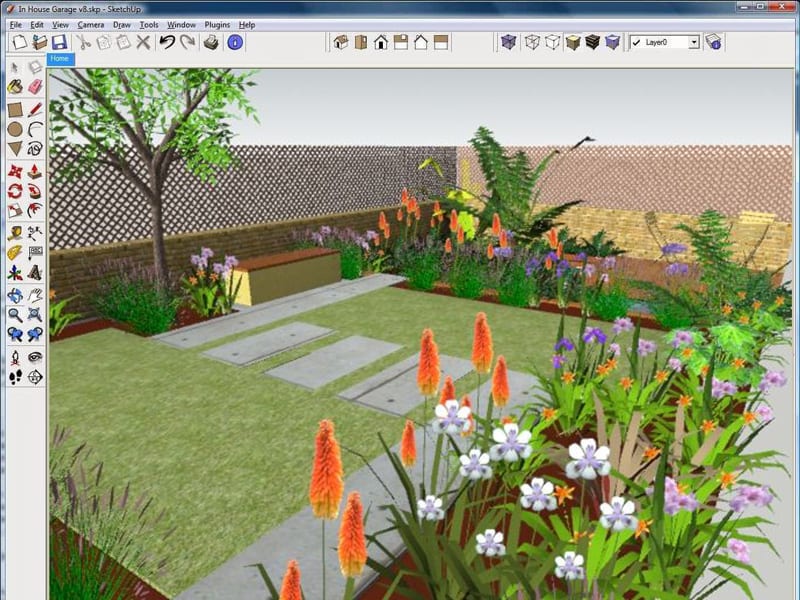Click the Paste toolbar icon

pyautogui.click(x=124, y=42)
